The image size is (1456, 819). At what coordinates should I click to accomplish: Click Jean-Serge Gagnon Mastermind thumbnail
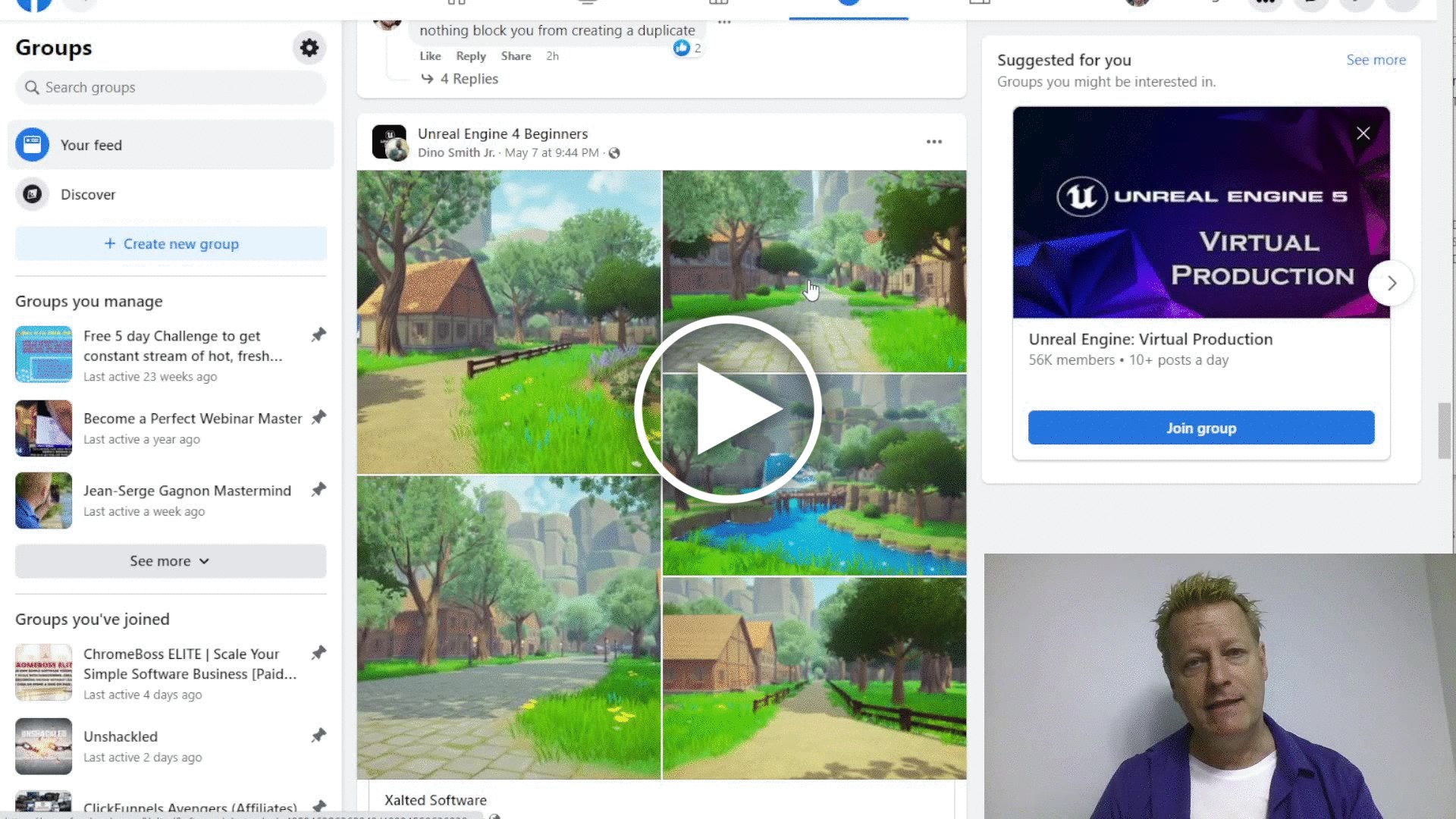(43, 500)
